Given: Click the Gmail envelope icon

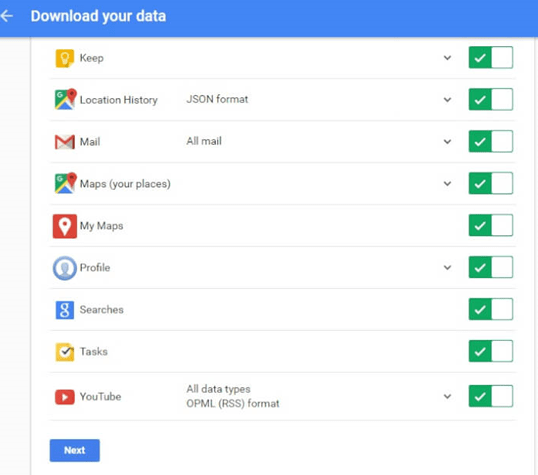Looking at the screenshot, I should (x=65, y=142).
